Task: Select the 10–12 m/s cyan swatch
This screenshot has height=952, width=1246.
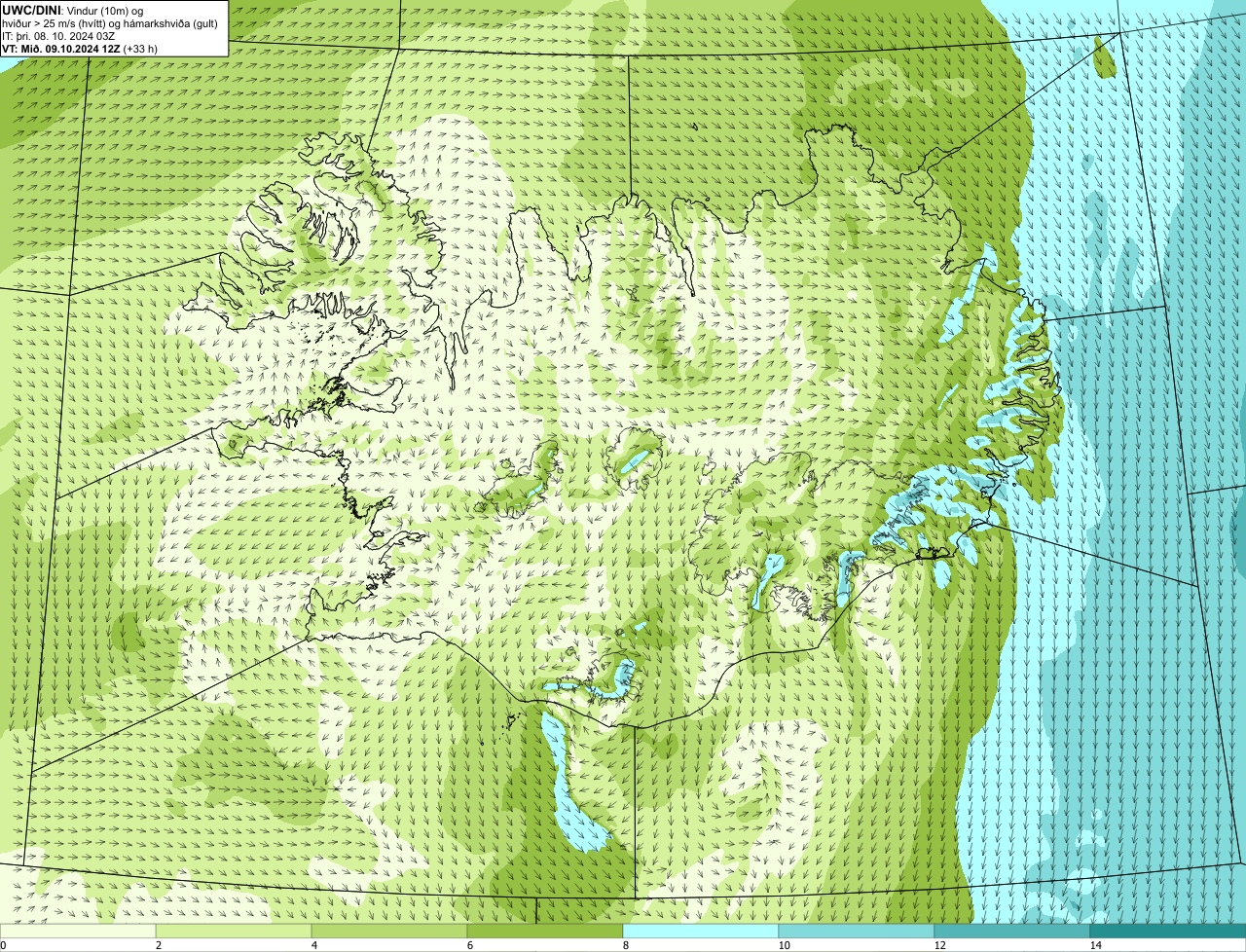Action: coord(857,931)
